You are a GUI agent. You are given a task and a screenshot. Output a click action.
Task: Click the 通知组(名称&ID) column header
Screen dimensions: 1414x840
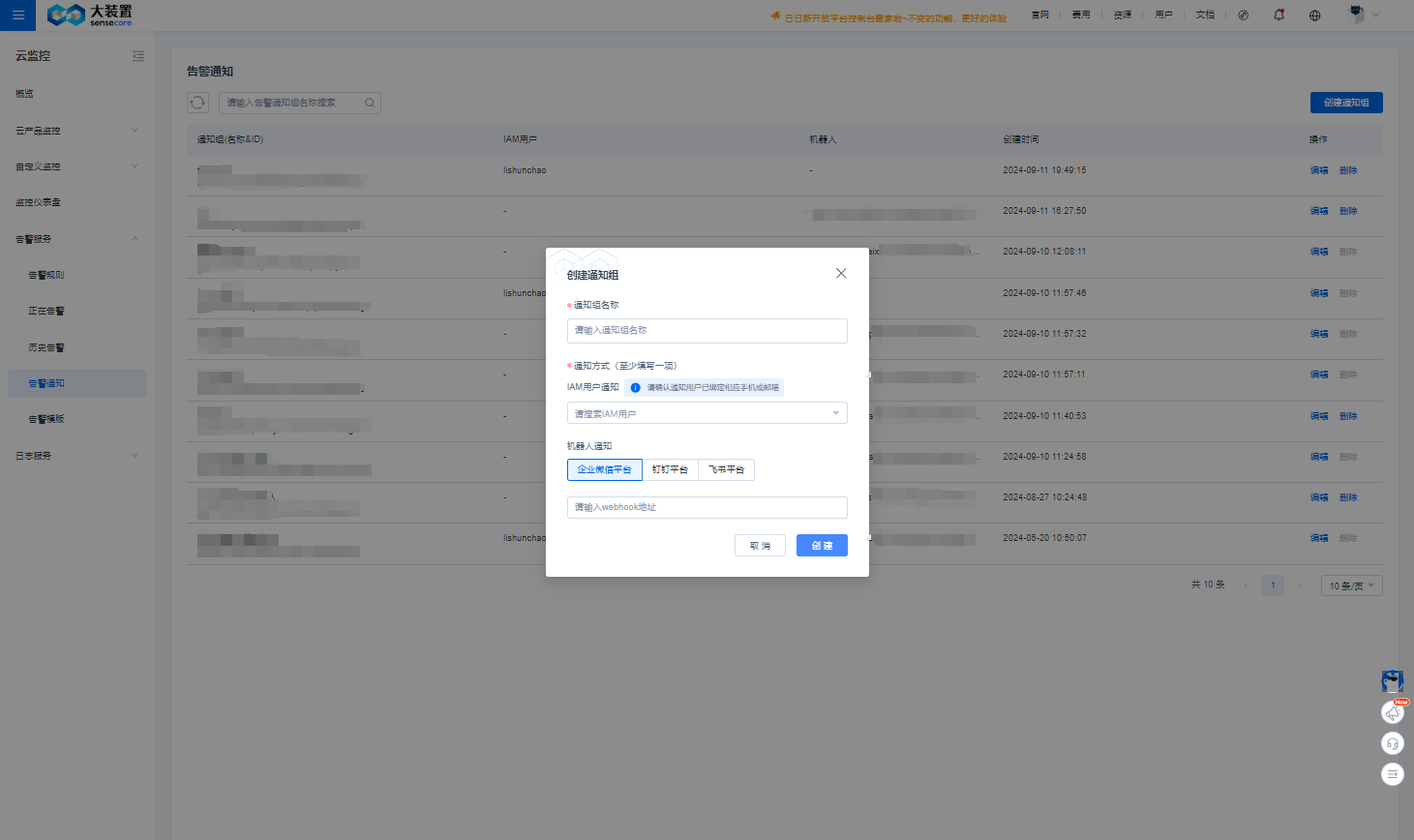(230, 139)
